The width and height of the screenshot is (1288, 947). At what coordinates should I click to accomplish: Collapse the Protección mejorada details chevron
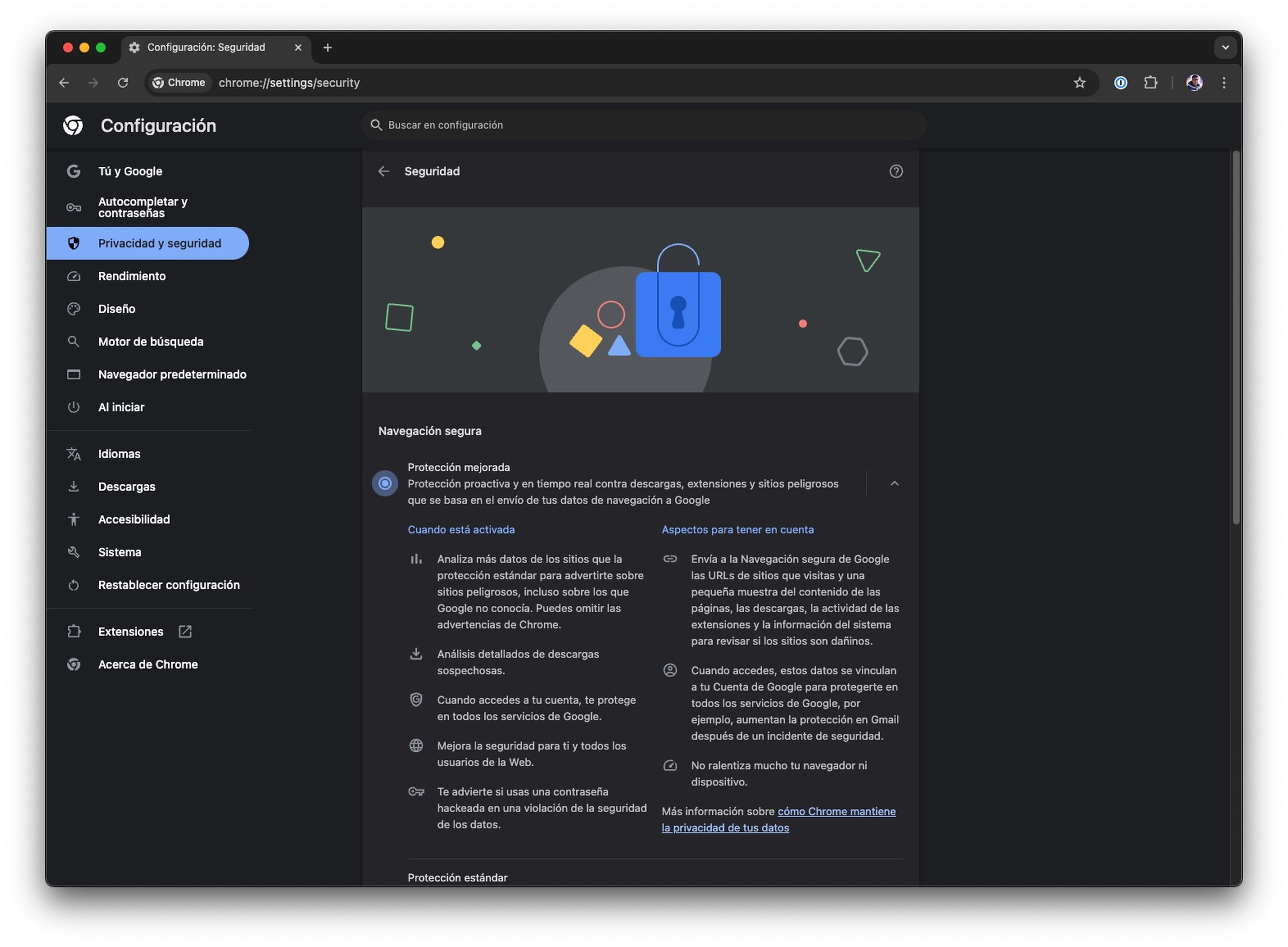coord(894,483)
